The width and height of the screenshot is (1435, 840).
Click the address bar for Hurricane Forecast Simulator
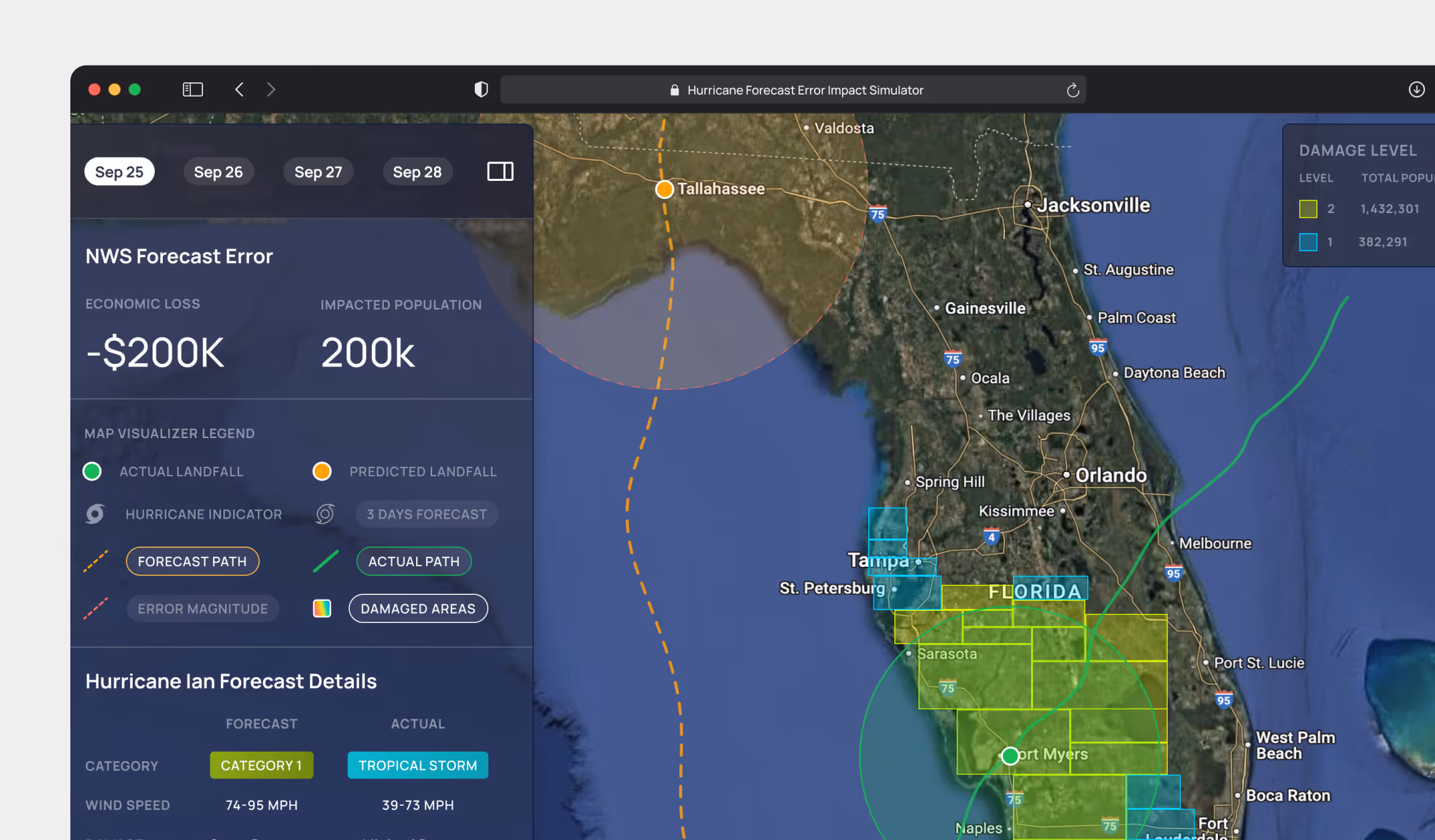click(x=793, y=90)
